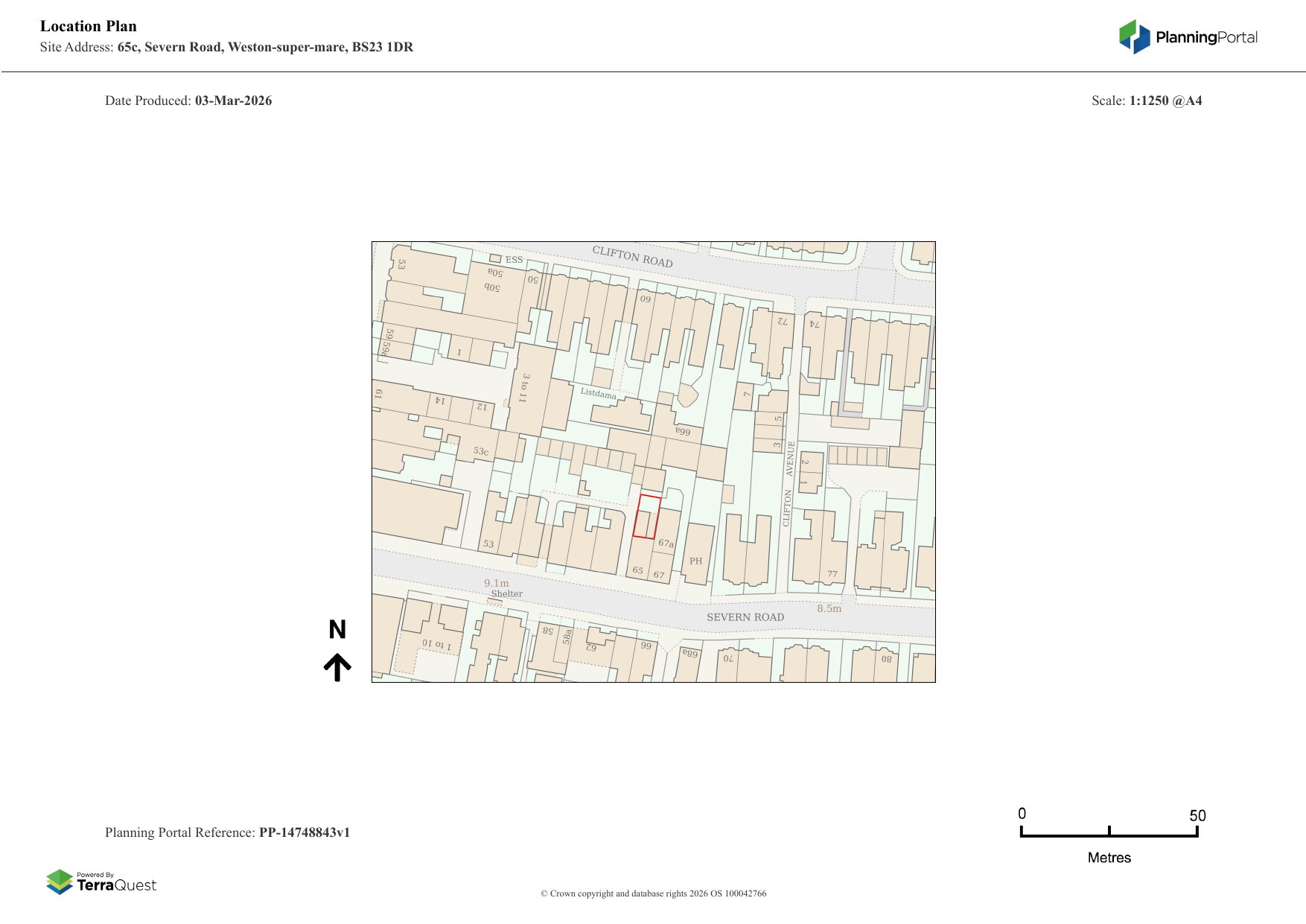Click the 9.1m spot height marker
Image resolution: width=1306 pixels, height=924 pixels.
497,583
